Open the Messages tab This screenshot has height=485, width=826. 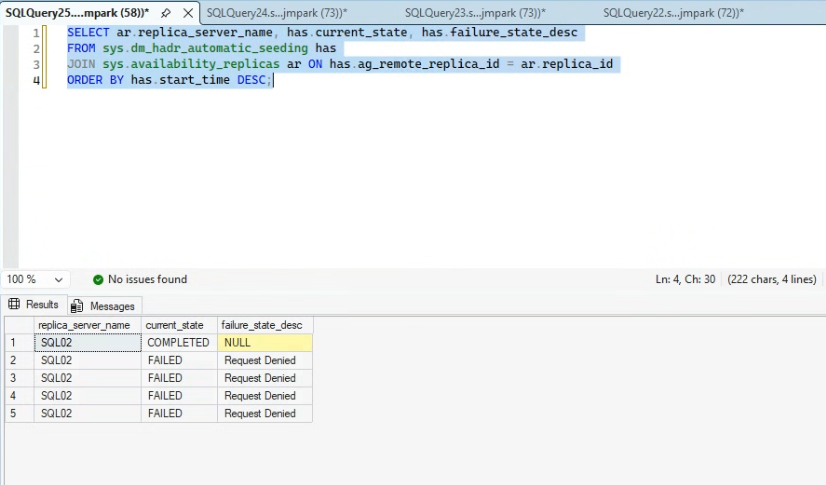pyautogui.click(x=104, y=306)
